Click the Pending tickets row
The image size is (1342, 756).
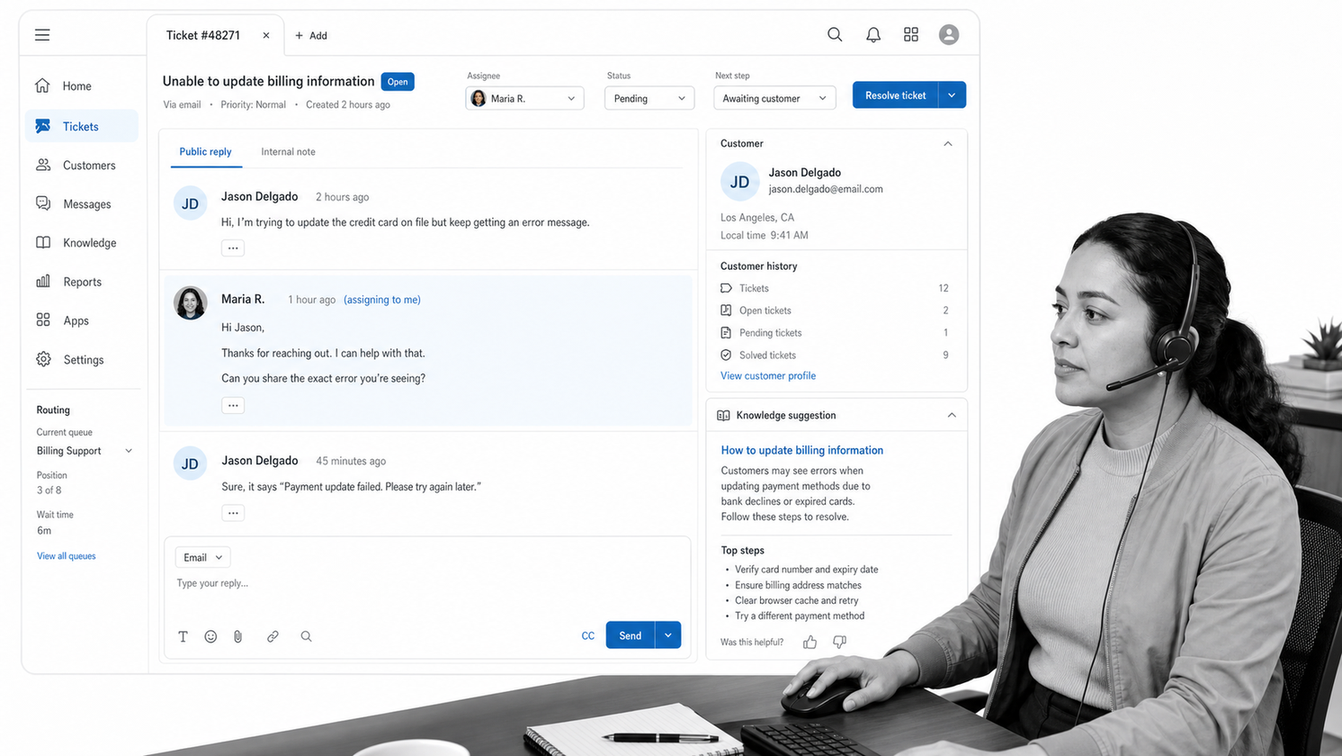click(834, 333)
